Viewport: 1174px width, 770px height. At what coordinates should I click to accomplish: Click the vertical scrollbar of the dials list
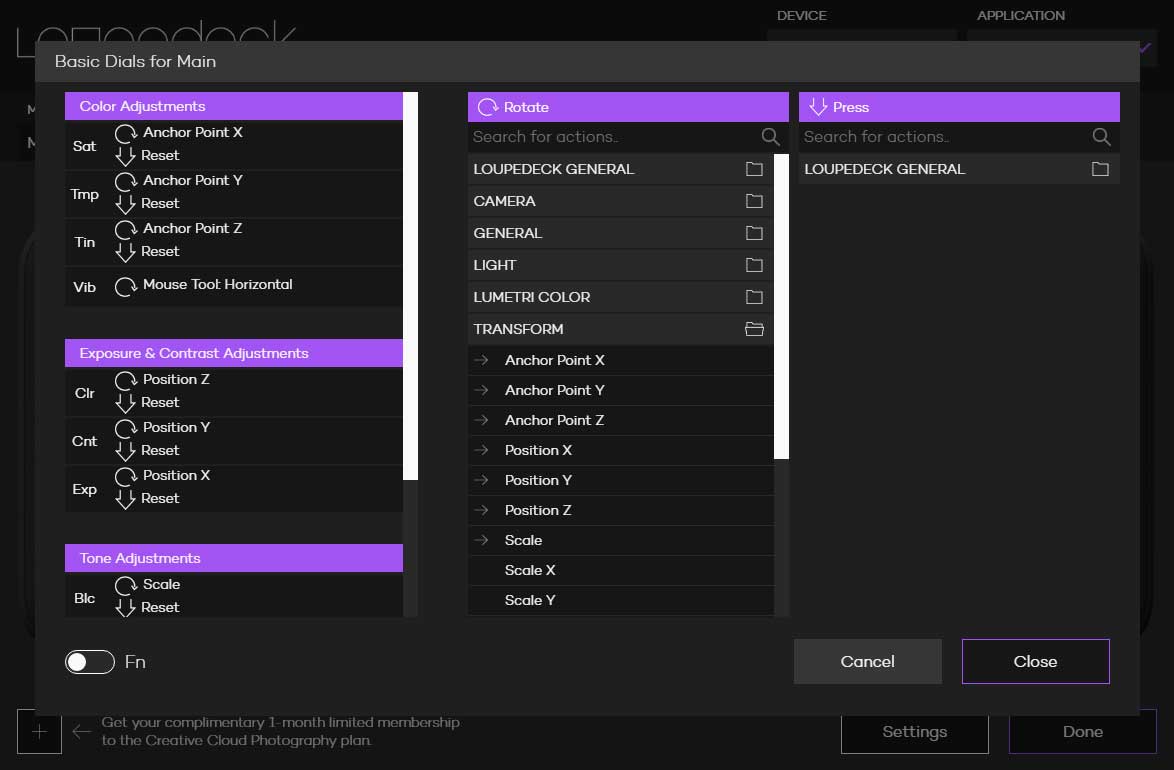coord(410,285)
